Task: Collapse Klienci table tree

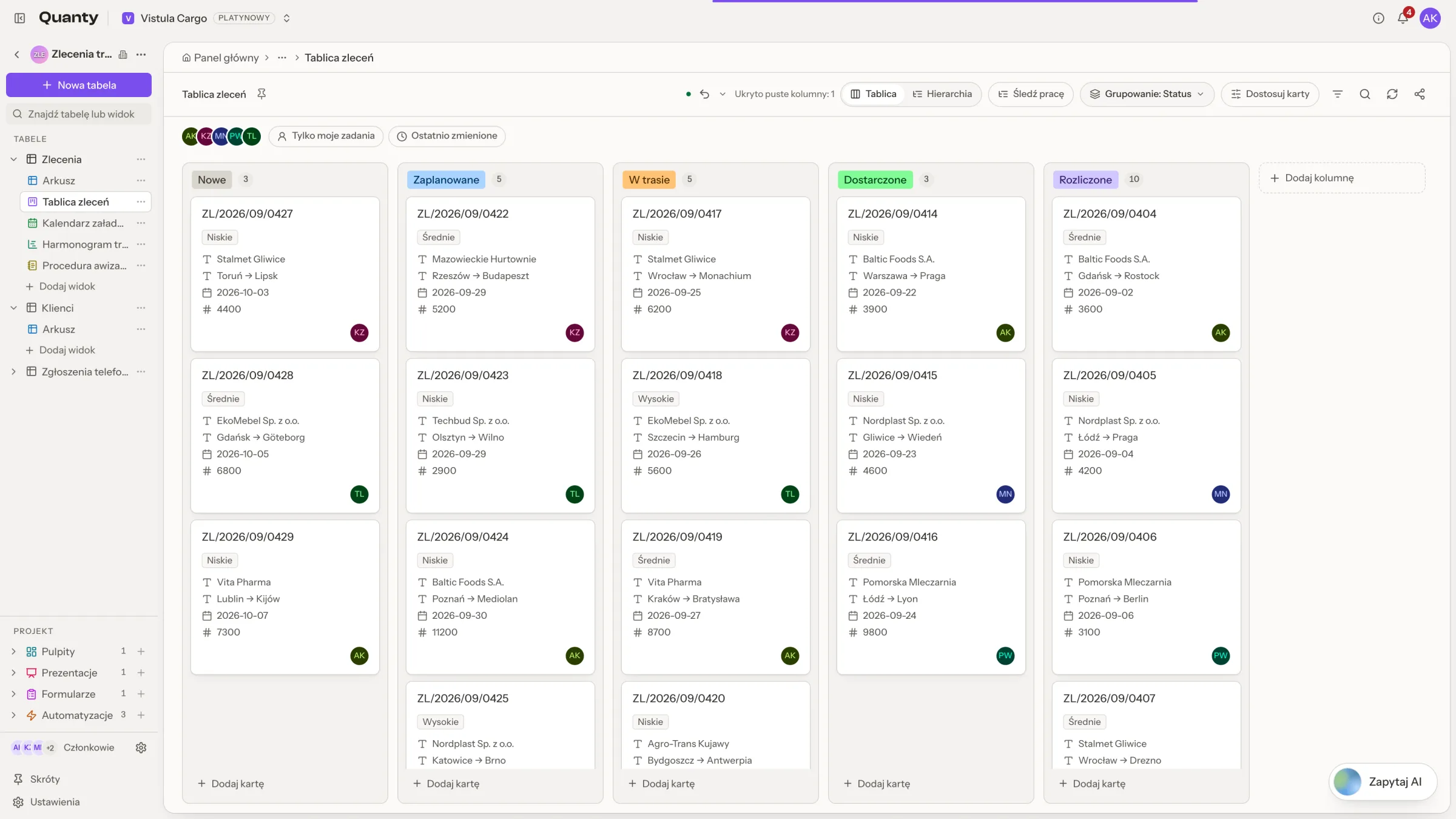Action: click(13, 308)
